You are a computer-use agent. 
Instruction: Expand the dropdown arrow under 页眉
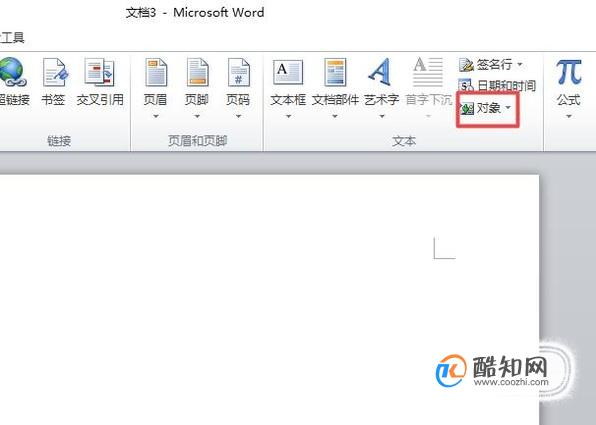click(x=155, y=116)
